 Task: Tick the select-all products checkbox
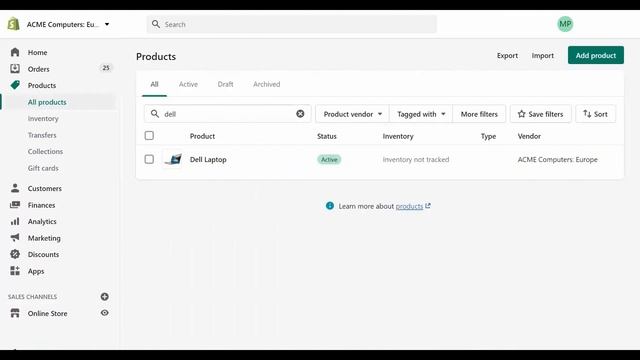coord(149,136)
